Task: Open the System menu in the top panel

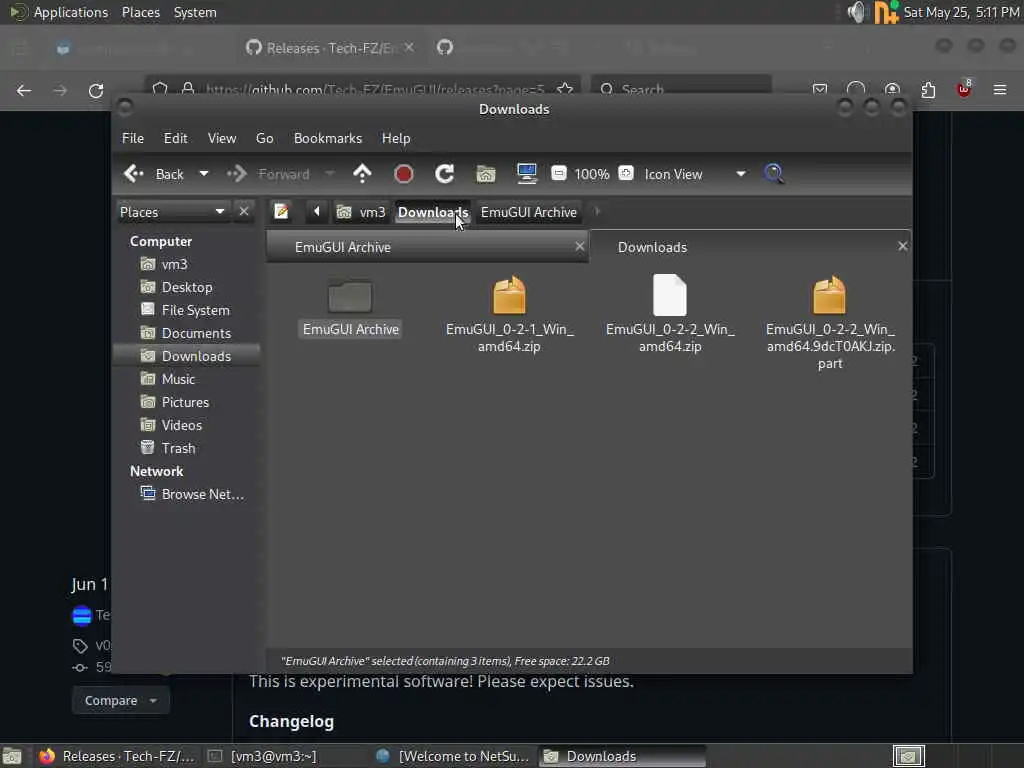Action: click(x=195, y=12)
